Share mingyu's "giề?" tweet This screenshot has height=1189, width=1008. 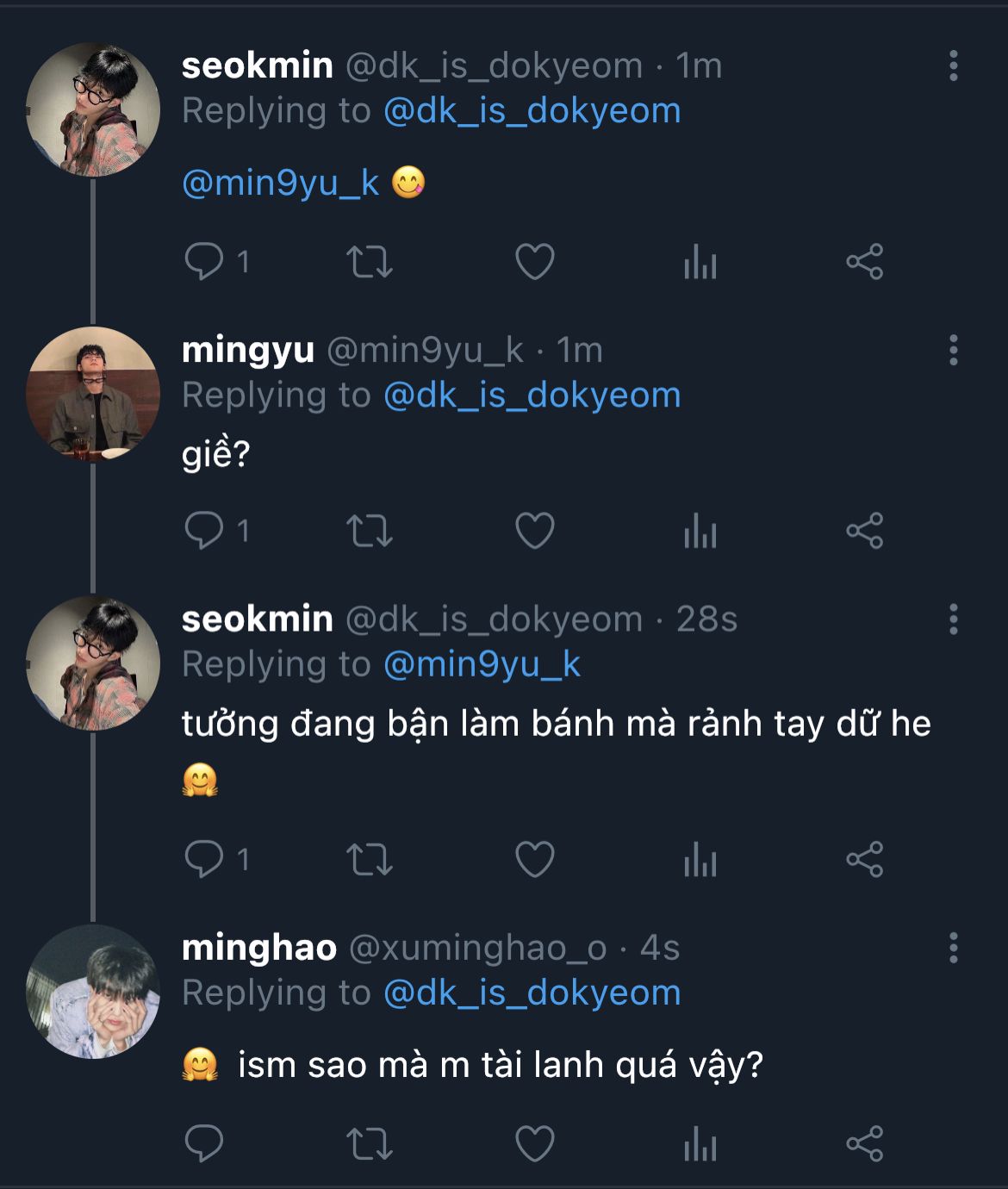864,530
